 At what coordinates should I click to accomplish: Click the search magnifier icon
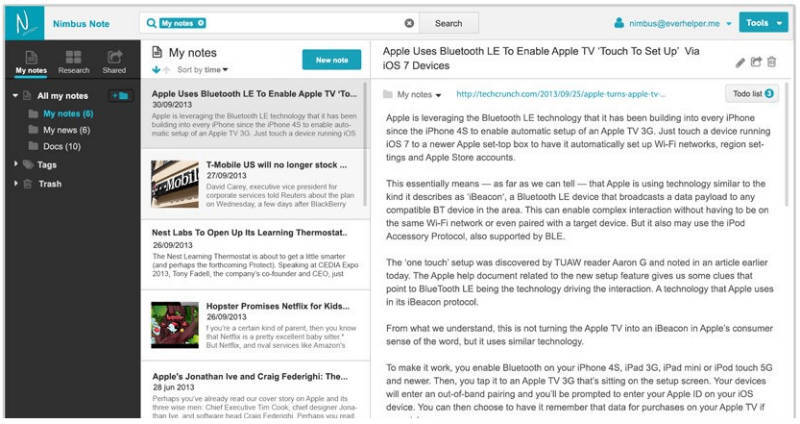click(152, 23)
